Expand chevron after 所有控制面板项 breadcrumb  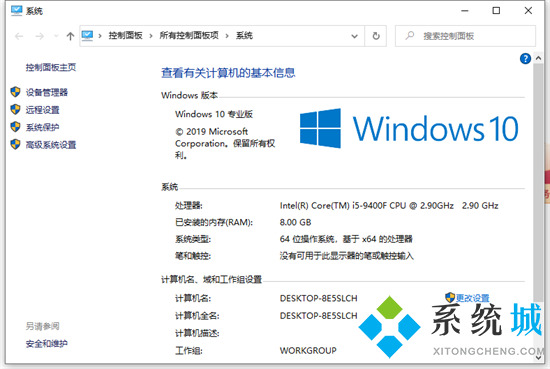[227, 36]
